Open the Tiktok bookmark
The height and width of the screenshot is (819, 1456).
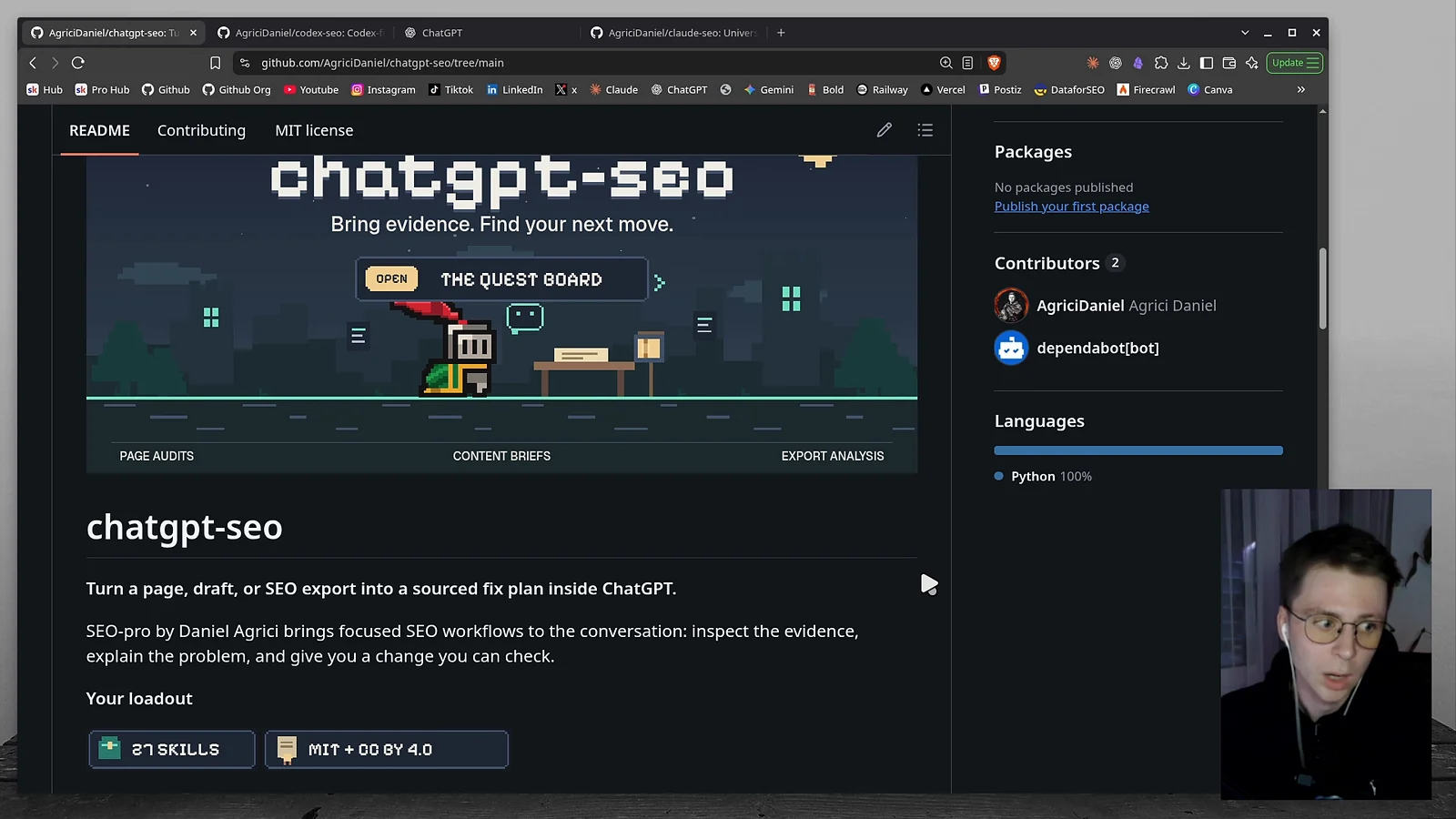(x=450, y=90)
